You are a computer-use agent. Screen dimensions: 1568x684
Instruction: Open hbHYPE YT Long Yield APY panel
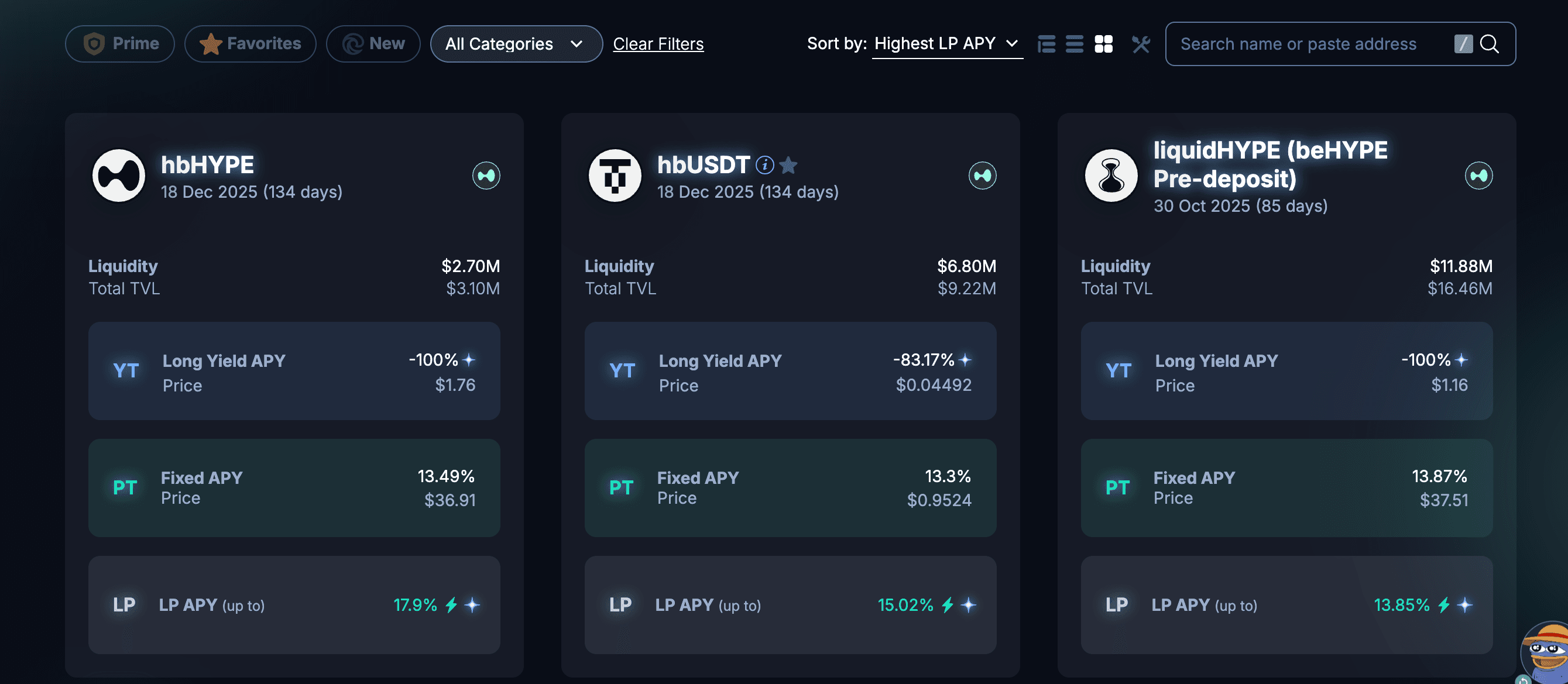point(294,371)
